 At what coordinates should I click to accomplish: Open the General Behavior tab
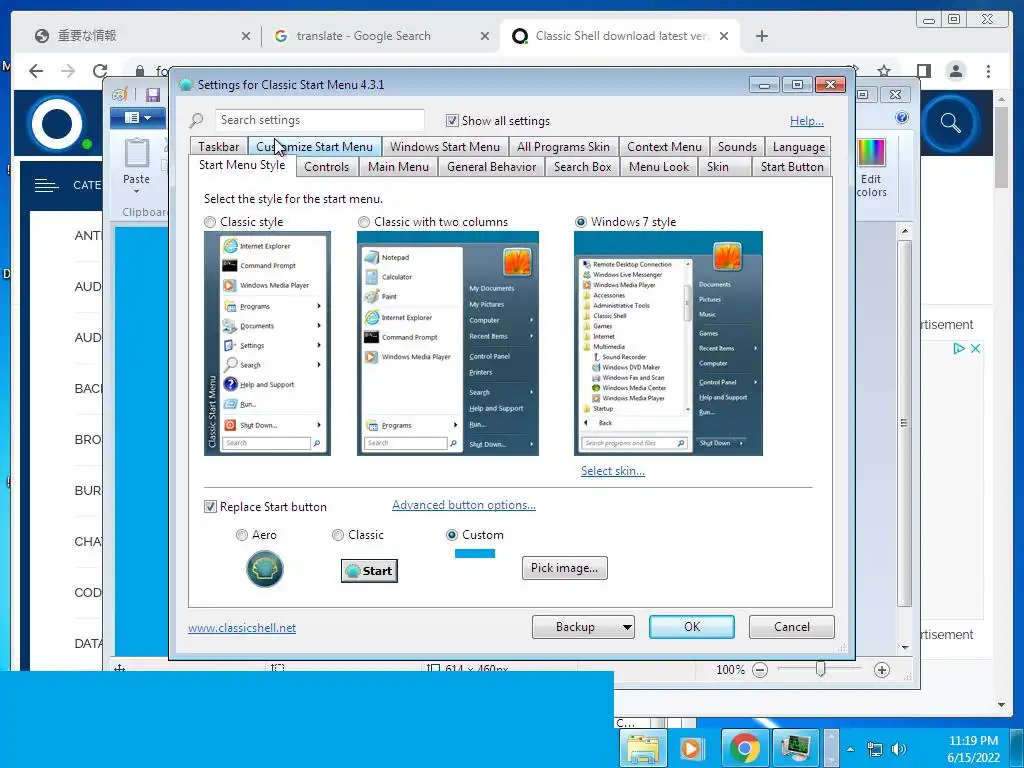click(x=492, y=167)
